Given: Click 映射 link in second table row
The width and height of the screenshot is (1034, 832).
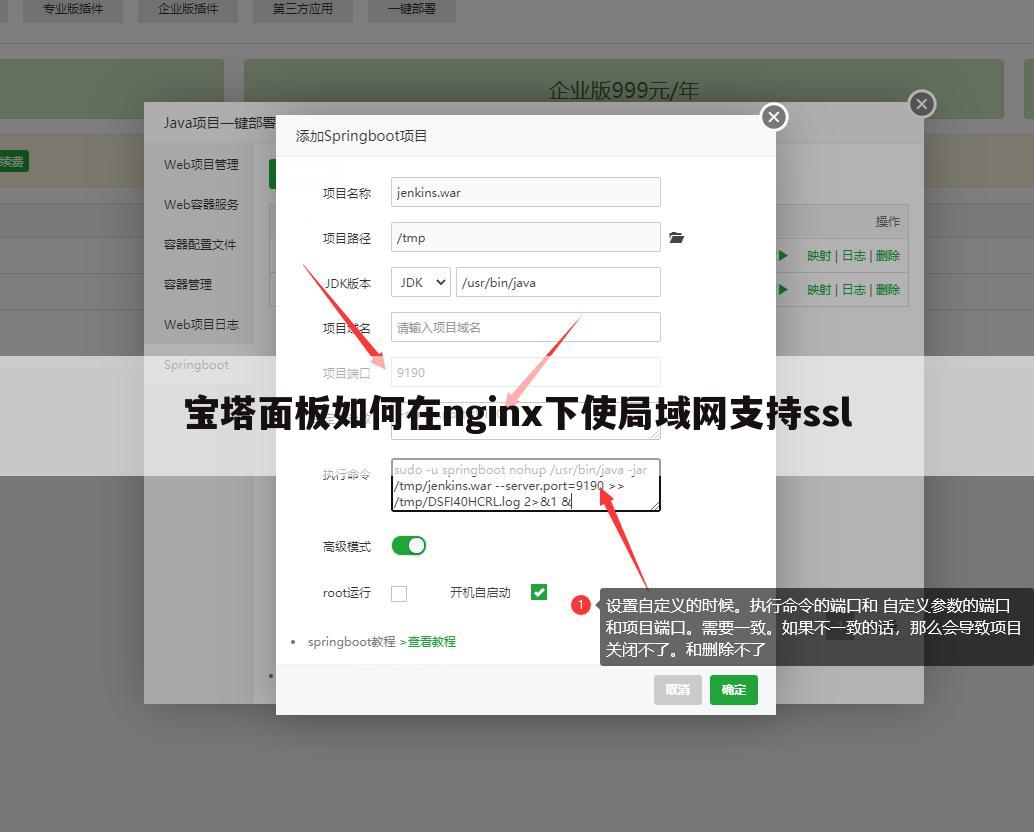Looking at the screenshot, I should point(819,289).
